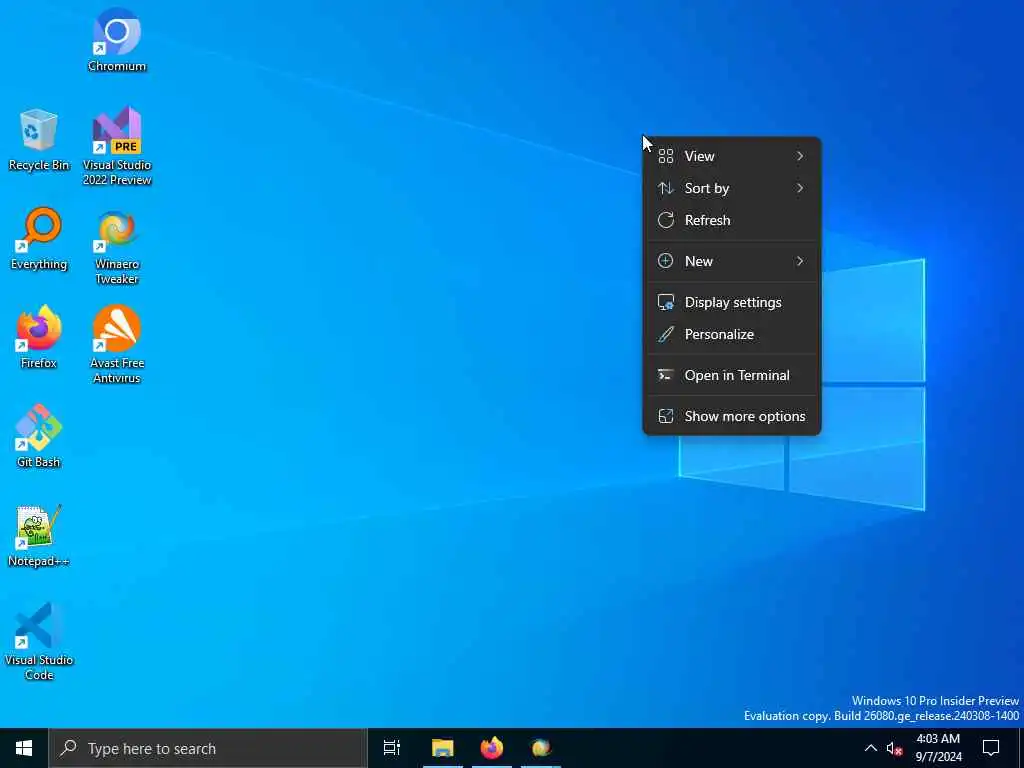Expand the View submenu arrow

tap(800, 156)
